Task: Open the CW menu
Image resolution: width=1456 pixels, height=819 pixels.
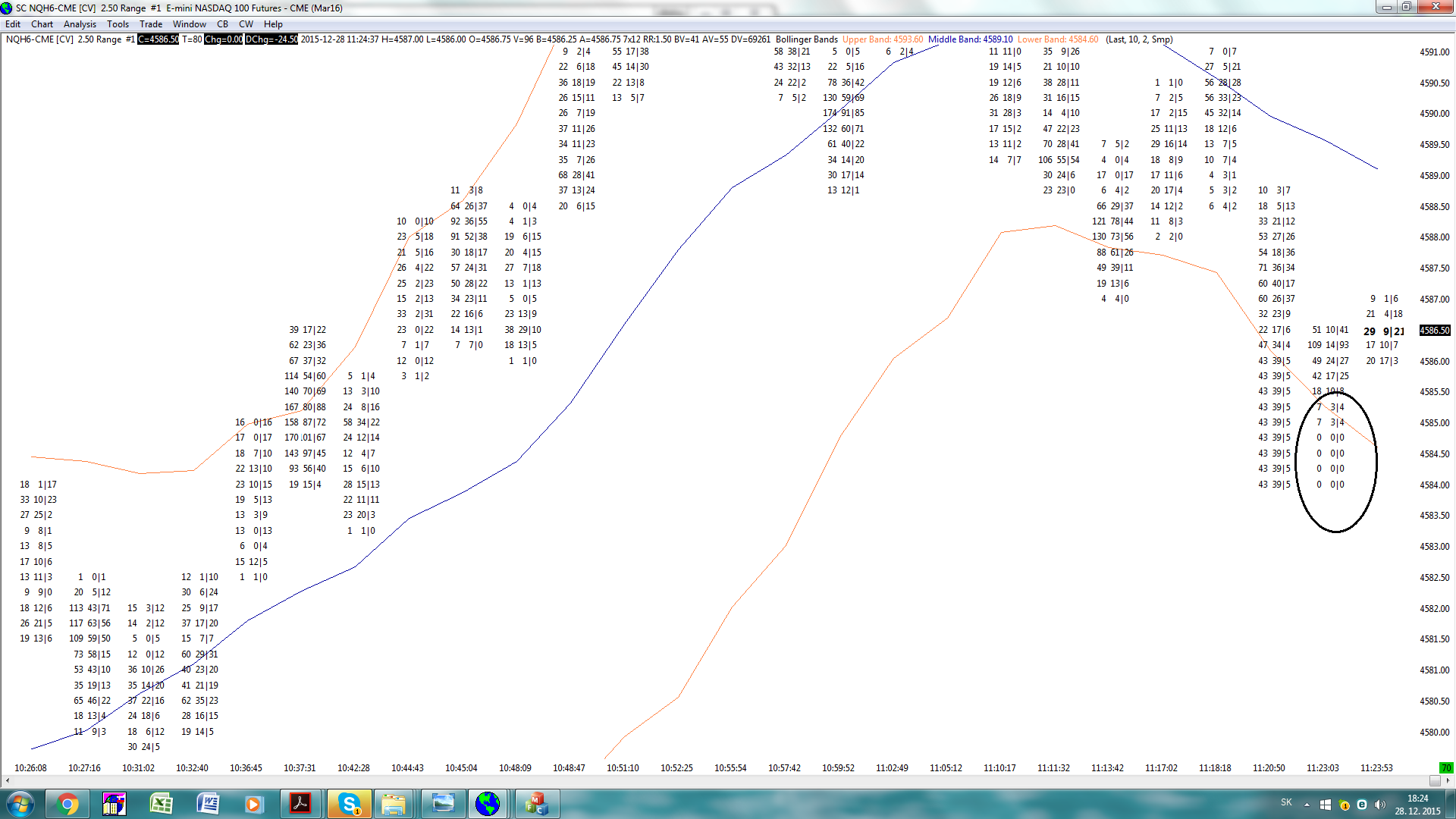Action: tap(246, 24)
